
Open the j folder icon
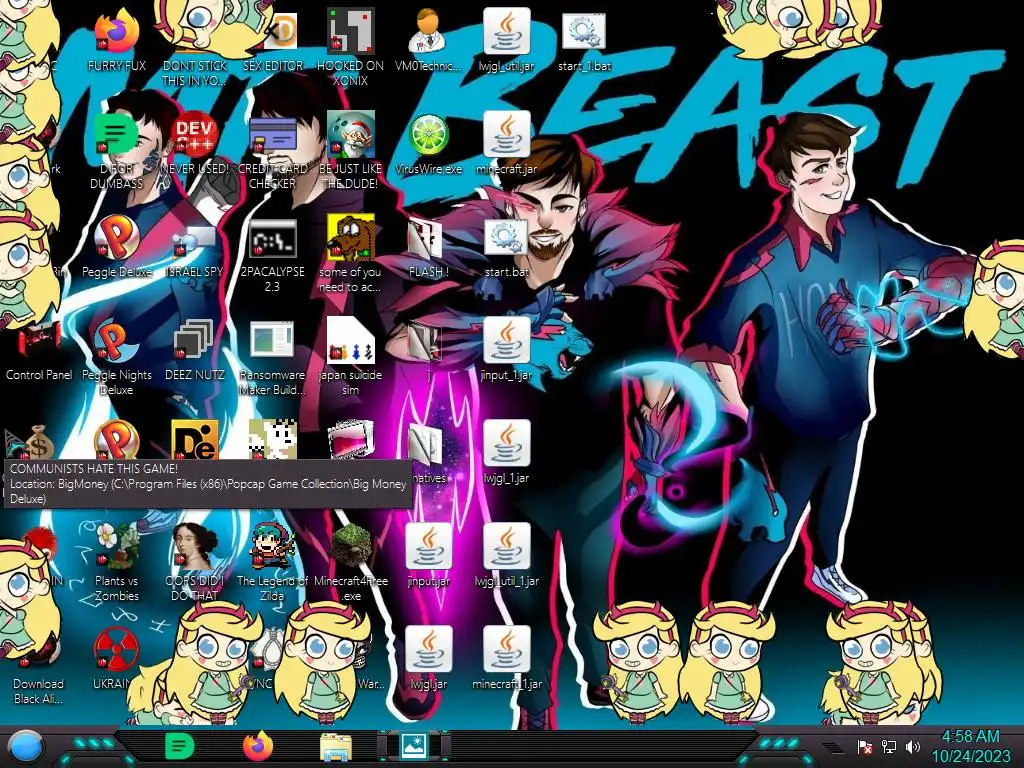coord(425,341)
